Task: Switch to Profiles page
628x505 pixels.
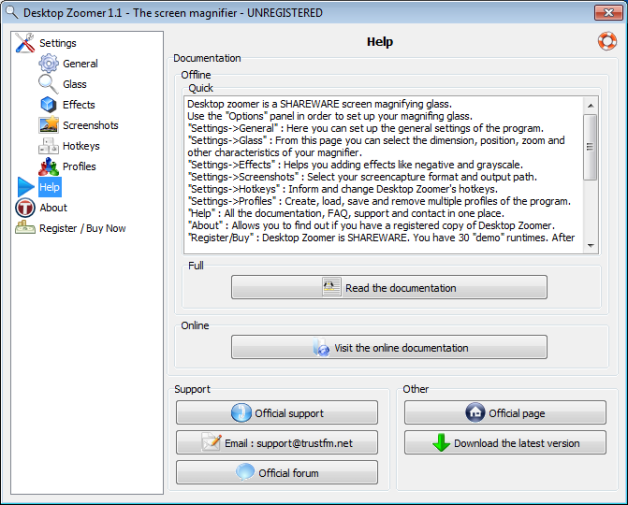Action: (x=79, y=167)
